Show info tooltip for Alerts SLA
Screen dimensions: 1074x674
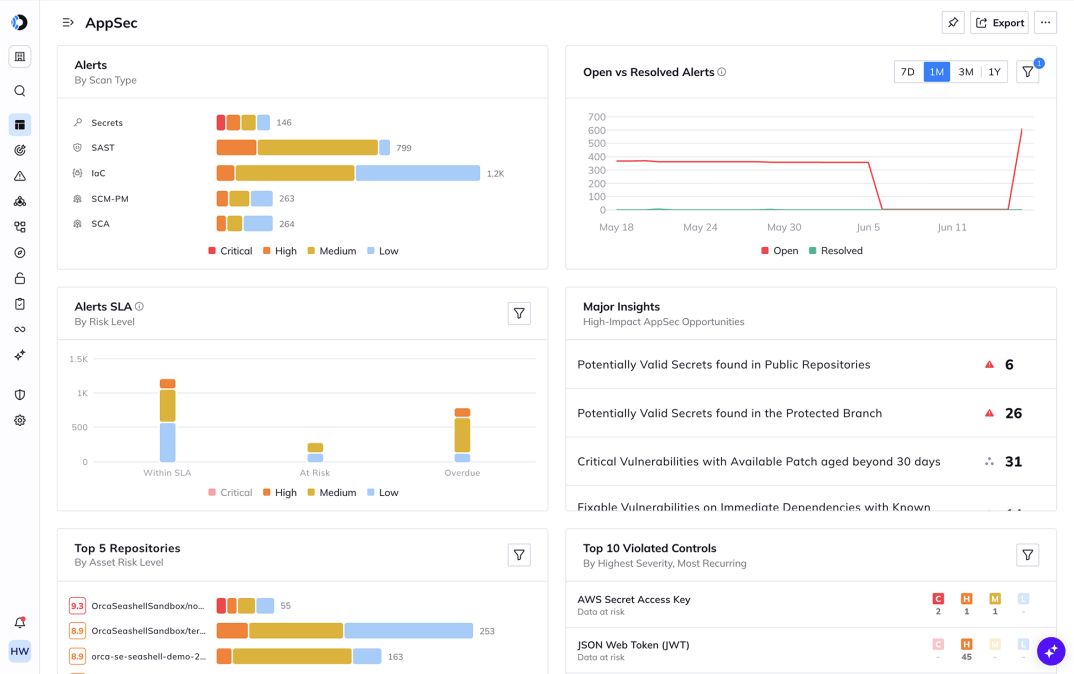click(139, 306)
